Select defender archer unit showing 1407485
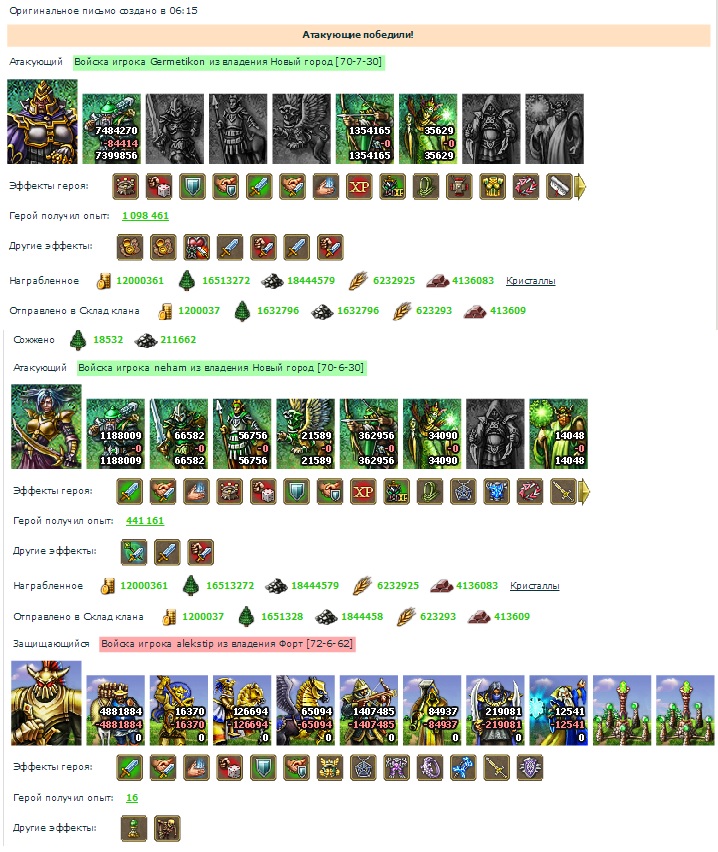Screen dimensions: 718x852 coord(369,710)
